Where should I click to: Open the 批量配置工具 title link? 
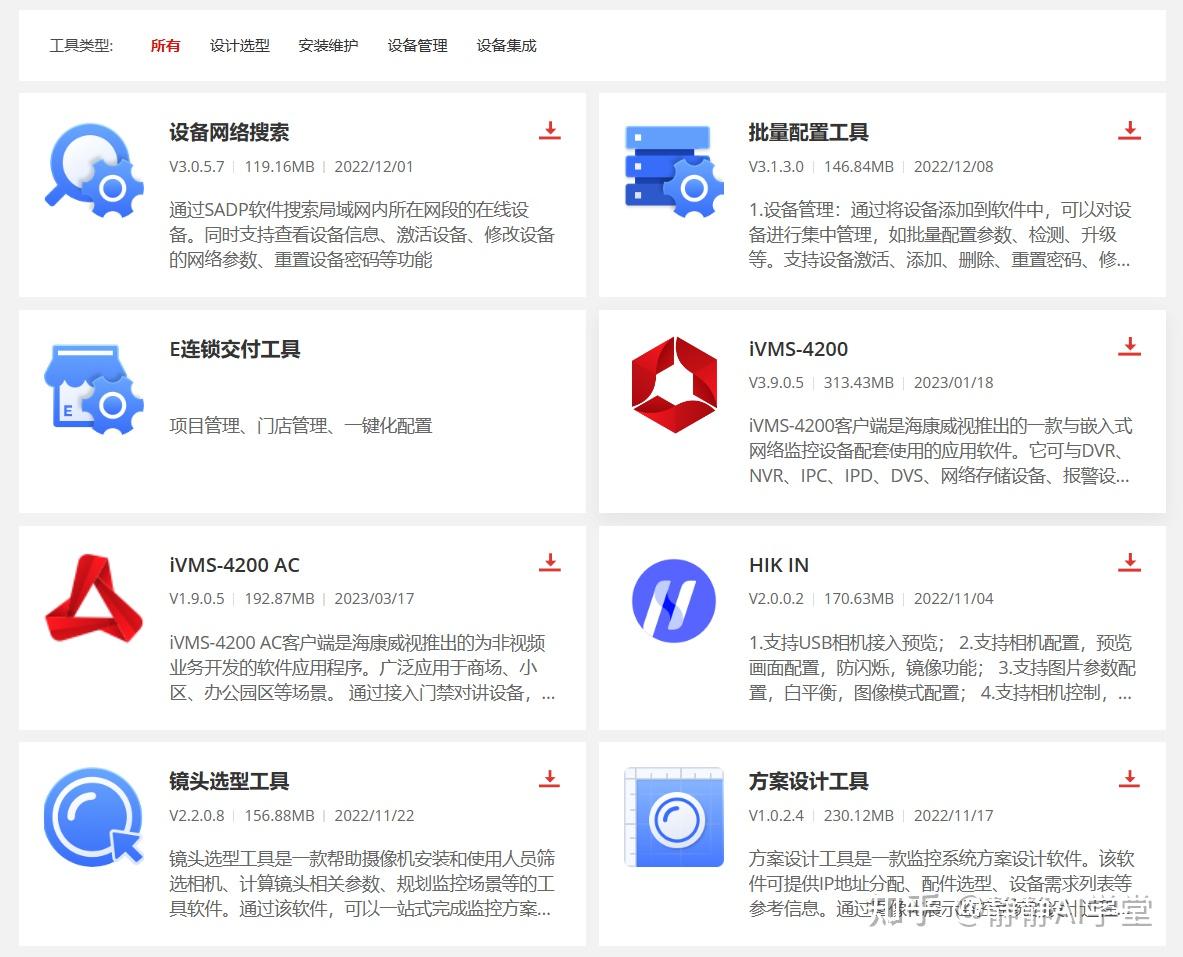click(x=808, y=133)
